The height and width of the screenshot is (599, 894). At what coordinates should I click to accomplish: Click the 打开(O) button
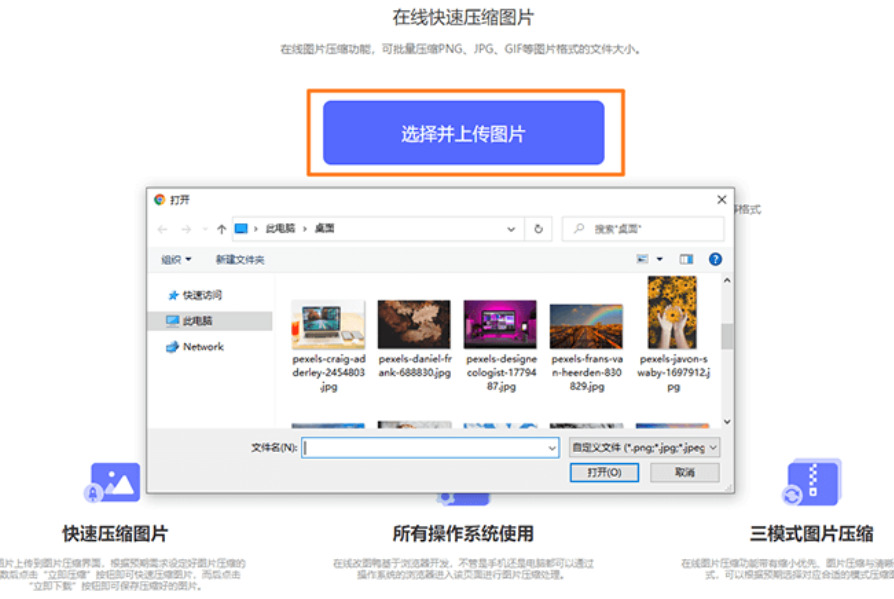604,472
